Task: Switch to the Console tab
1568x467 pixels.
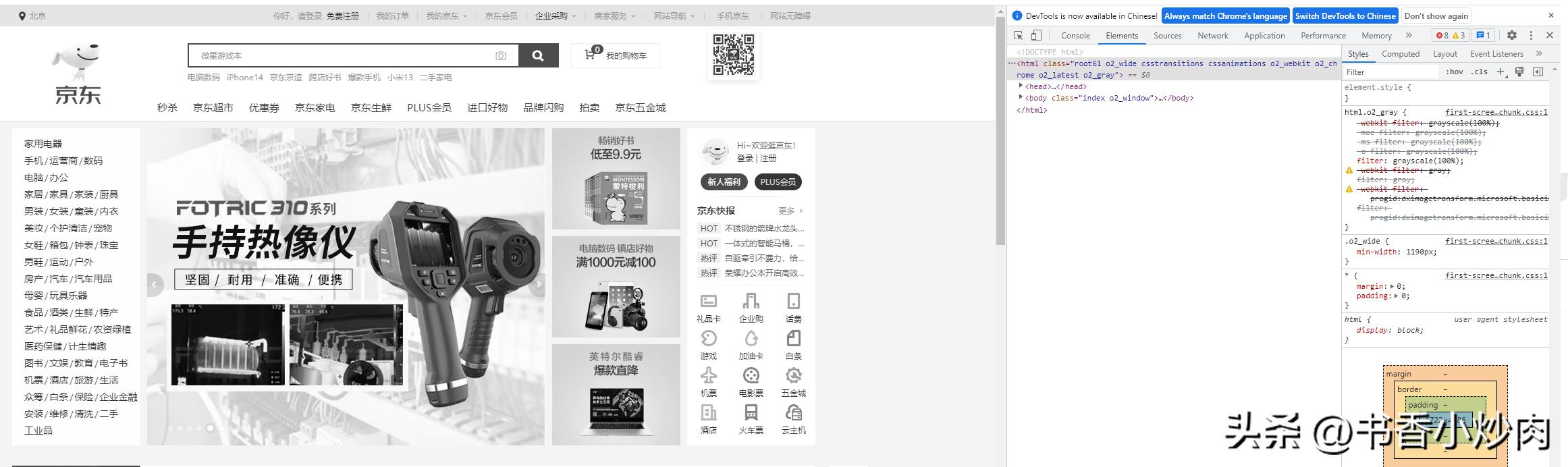Action: 1075,35
